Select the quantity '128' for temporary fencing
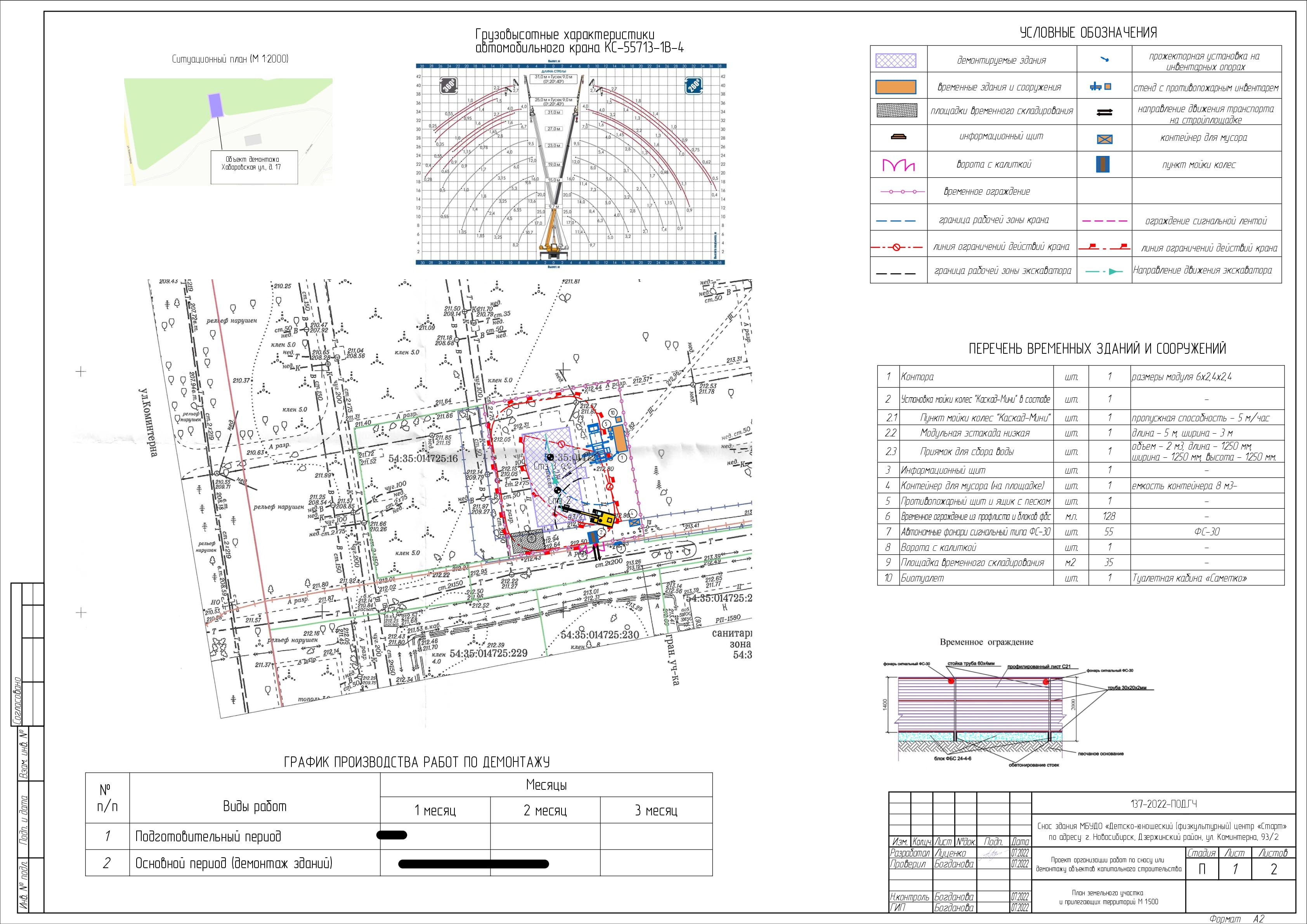Image resolution: width=1307 pixels, height=924 pixels. [1109, 516]
